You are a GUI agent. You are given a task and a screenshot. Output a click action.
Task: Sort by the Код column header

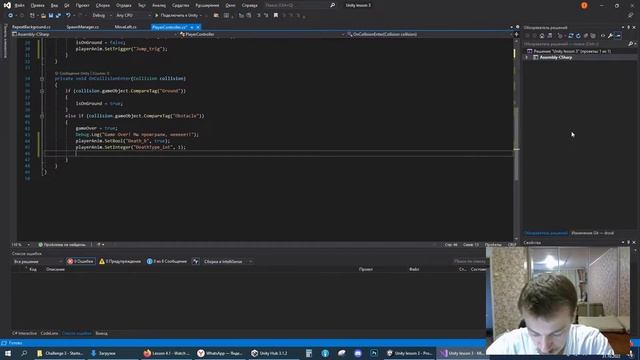33,269
